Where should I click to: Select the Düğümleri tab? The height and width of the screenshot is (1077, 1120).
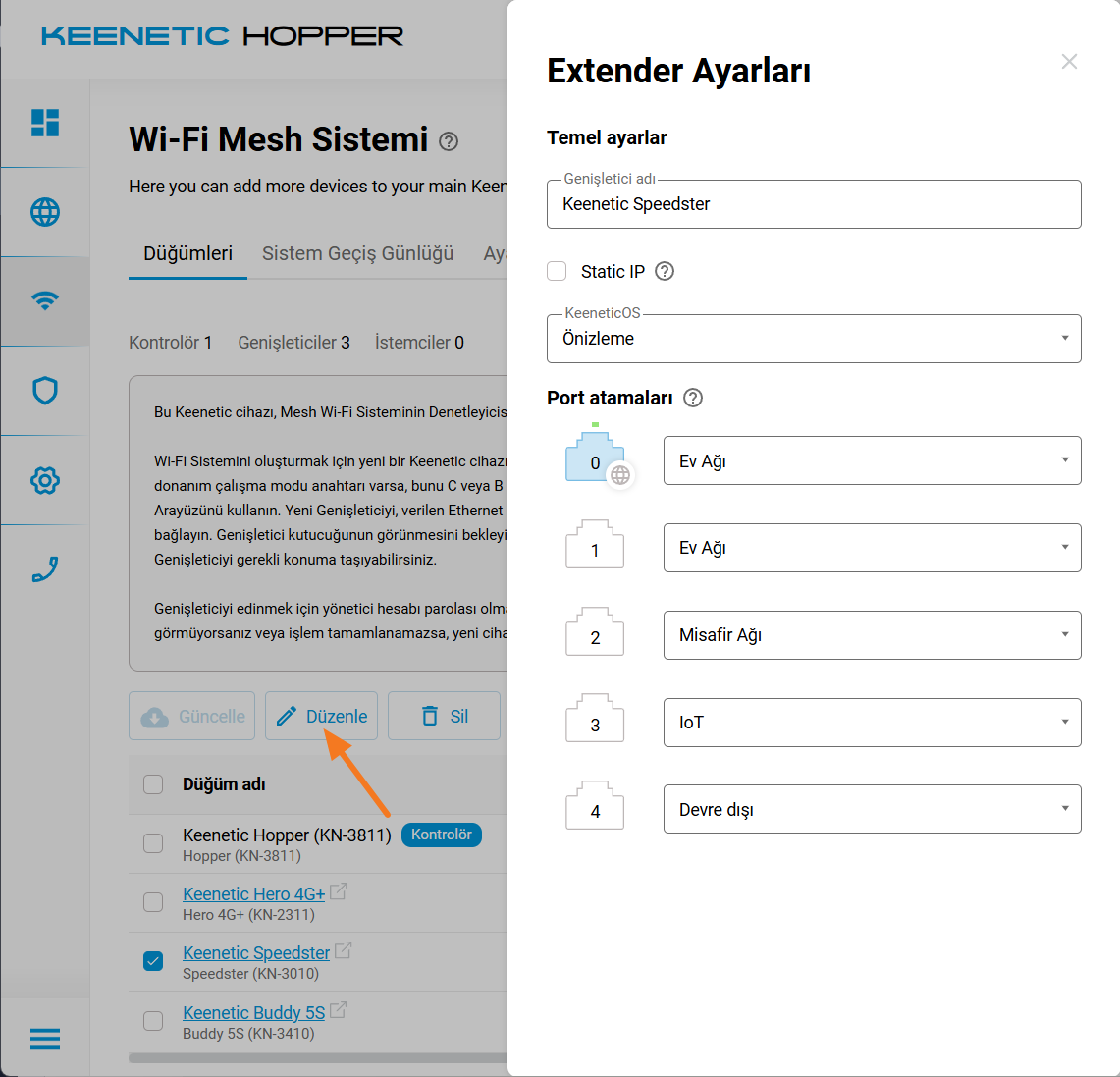(x=187, y=253)
